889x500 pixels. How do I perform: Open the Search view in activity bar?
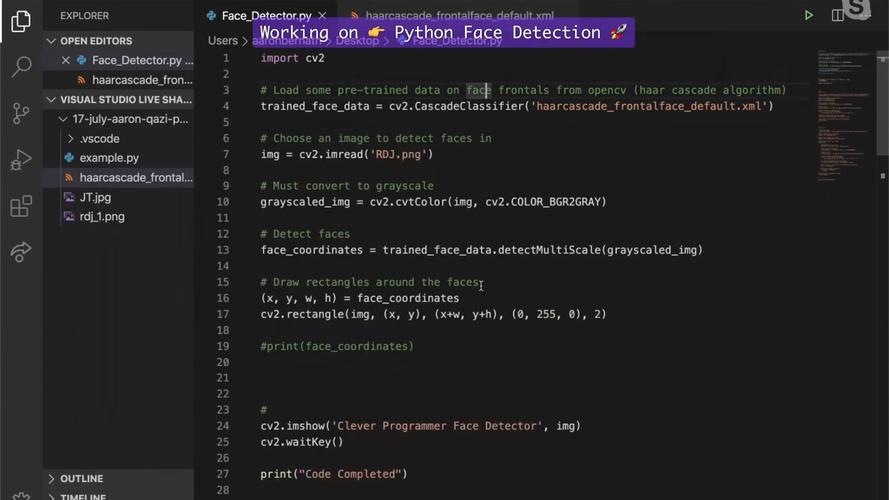[x=21, y=67]
